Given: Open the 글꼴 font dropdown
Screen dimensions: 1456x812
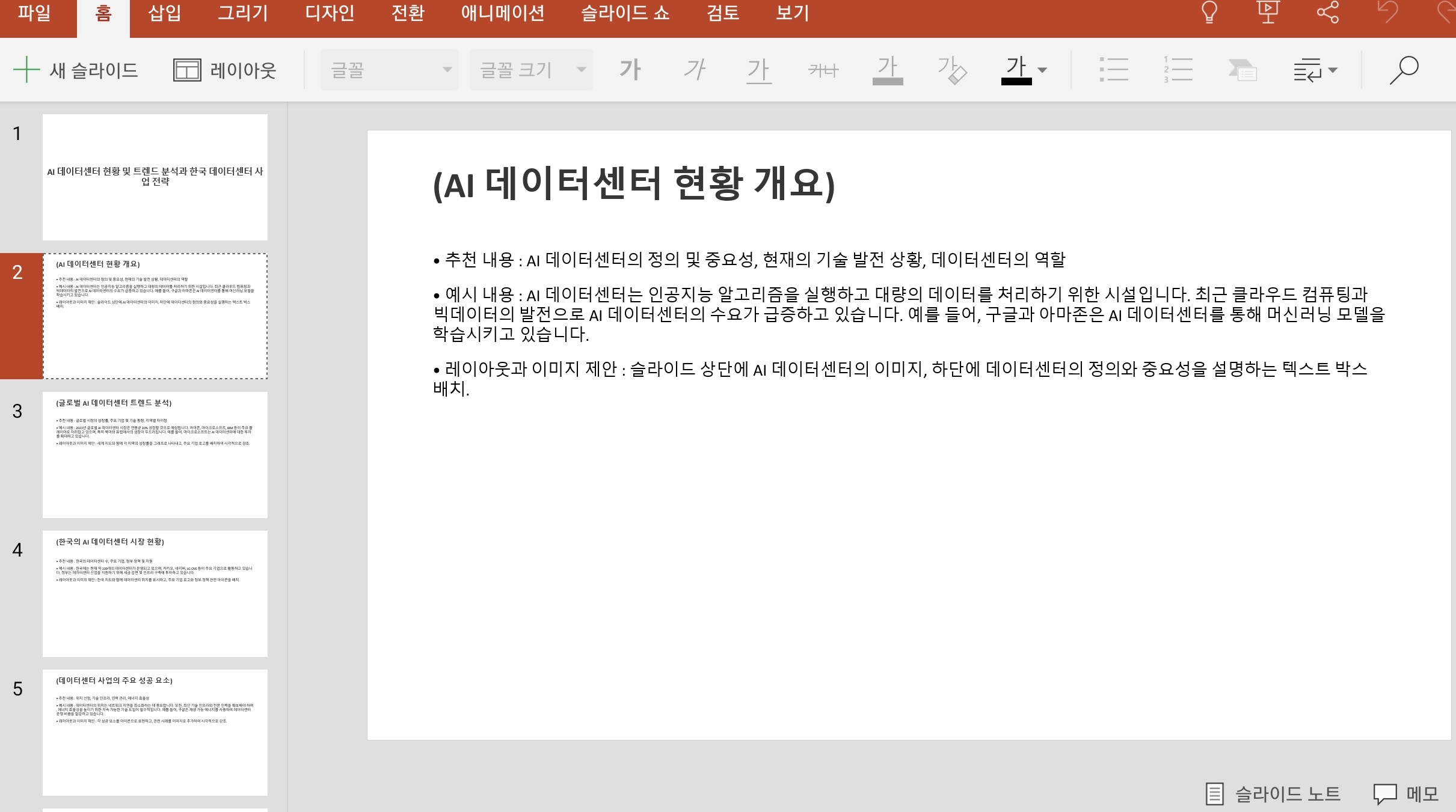Looking at the screenshot, I should tap(389, 70).
